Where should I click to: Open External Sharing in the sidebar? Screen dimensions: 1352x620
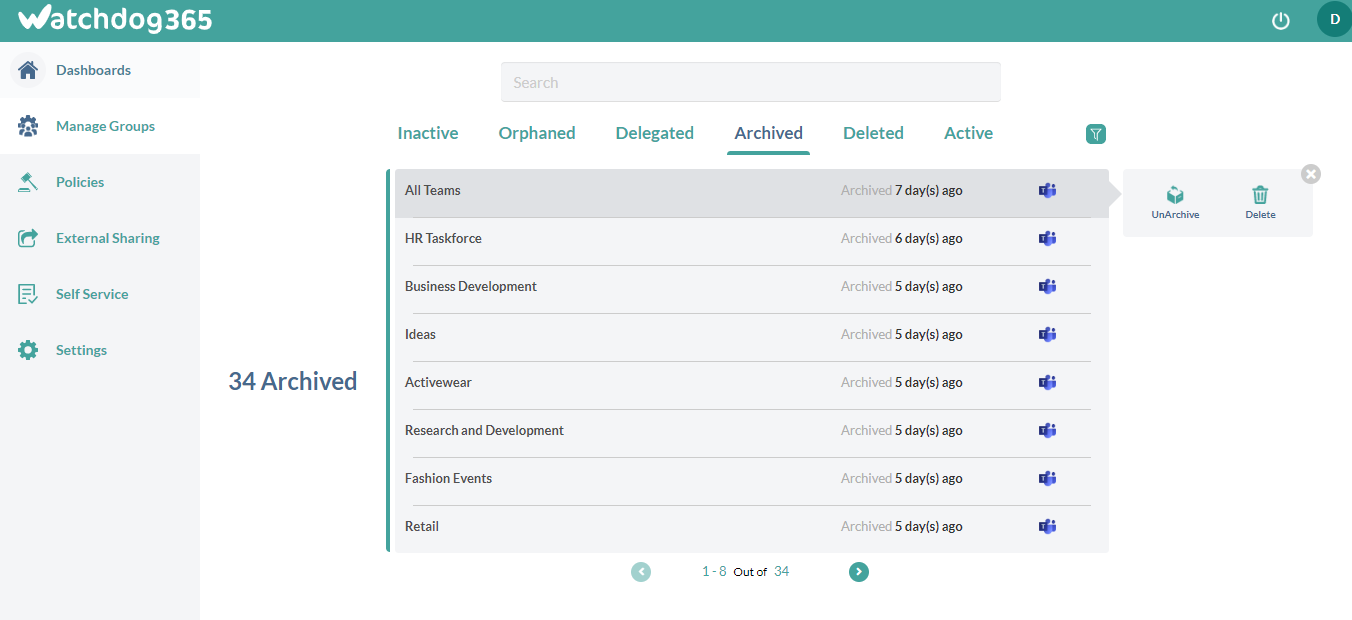tap(107, 238)
